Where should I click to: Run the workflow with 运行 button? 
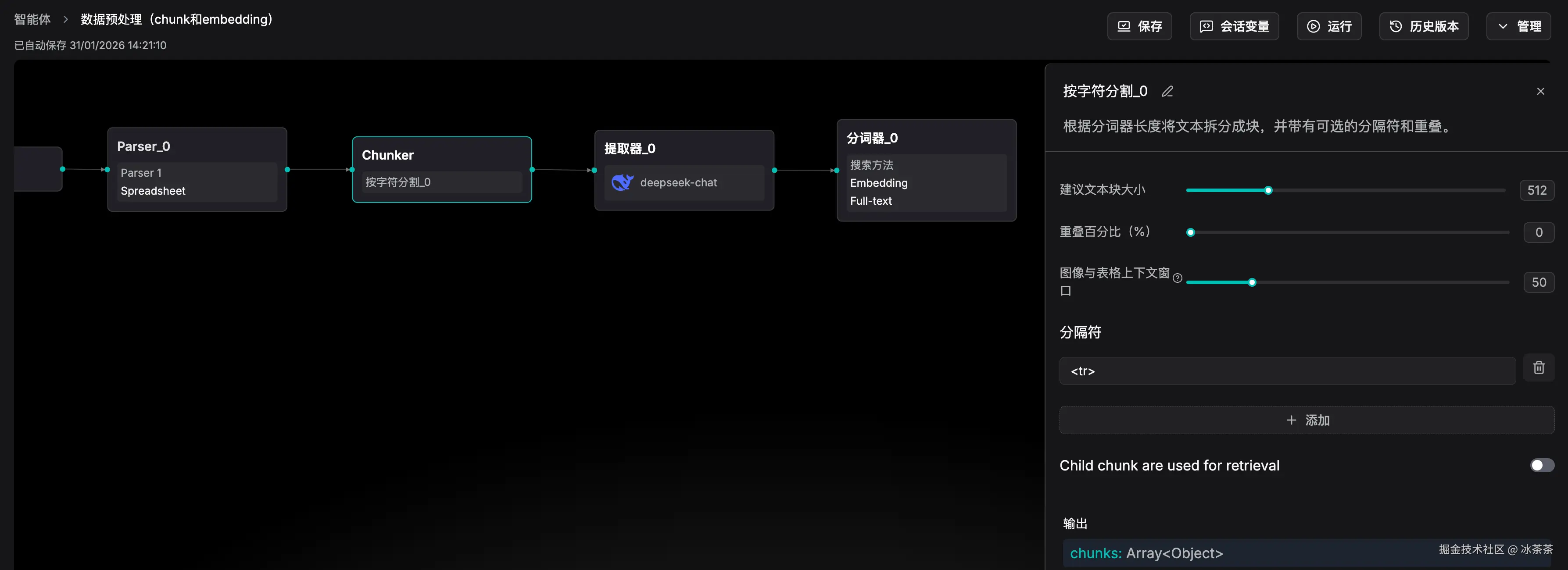[1329, 26]
